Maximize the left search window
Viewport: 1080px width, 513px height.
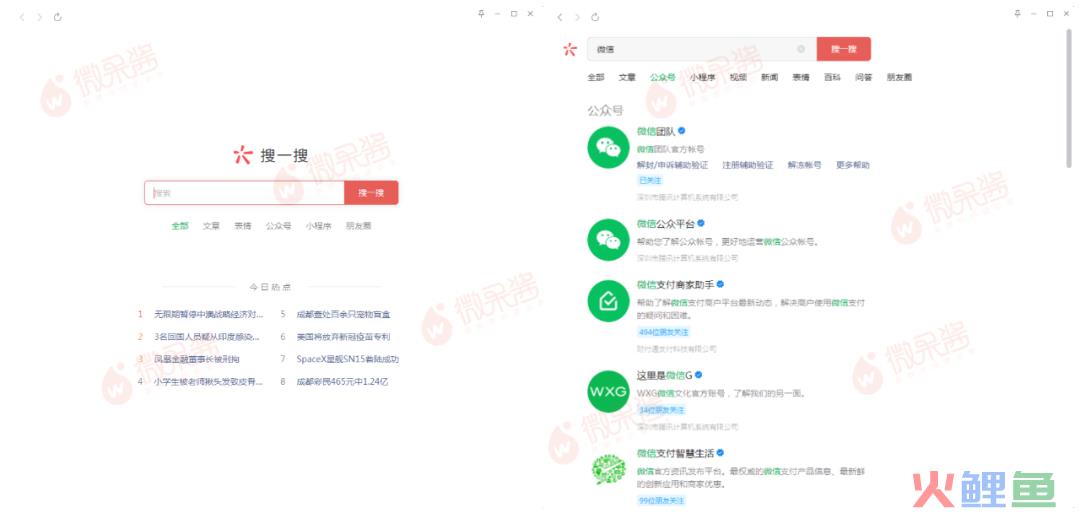(x=514, y=14)
